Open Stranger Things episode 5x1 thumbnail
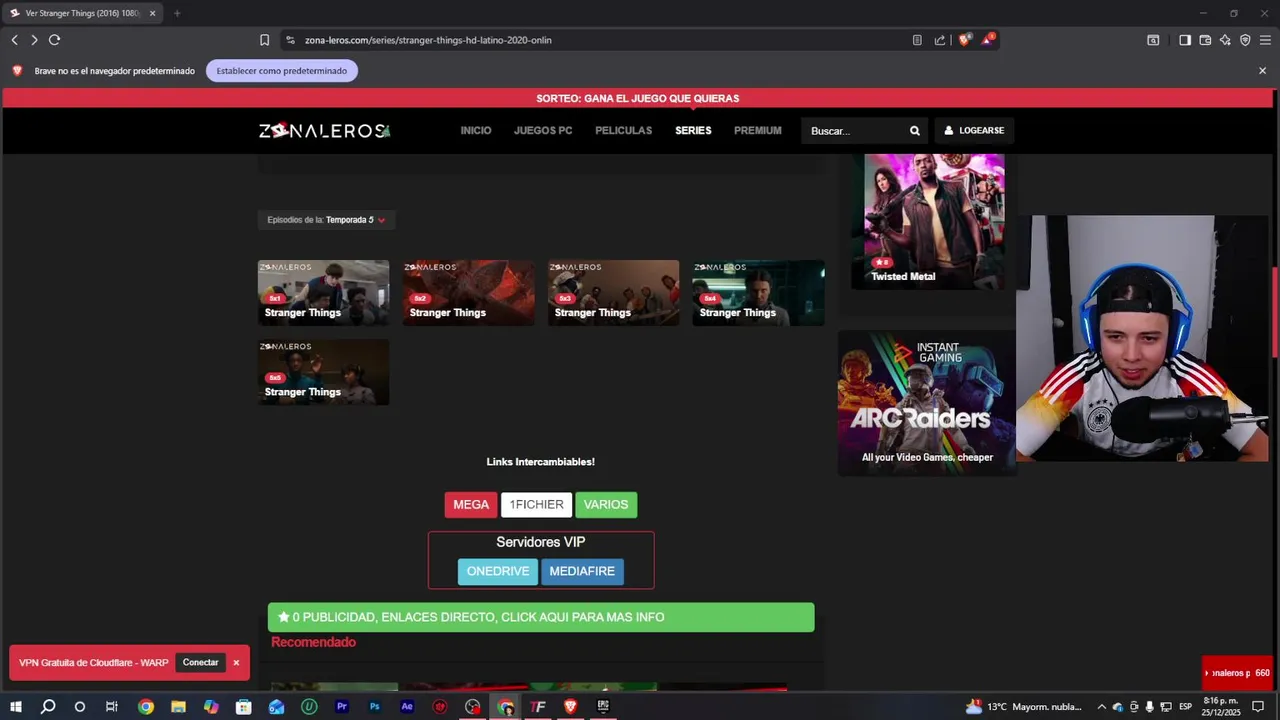Screen dimensions: 1280x720 323,293
